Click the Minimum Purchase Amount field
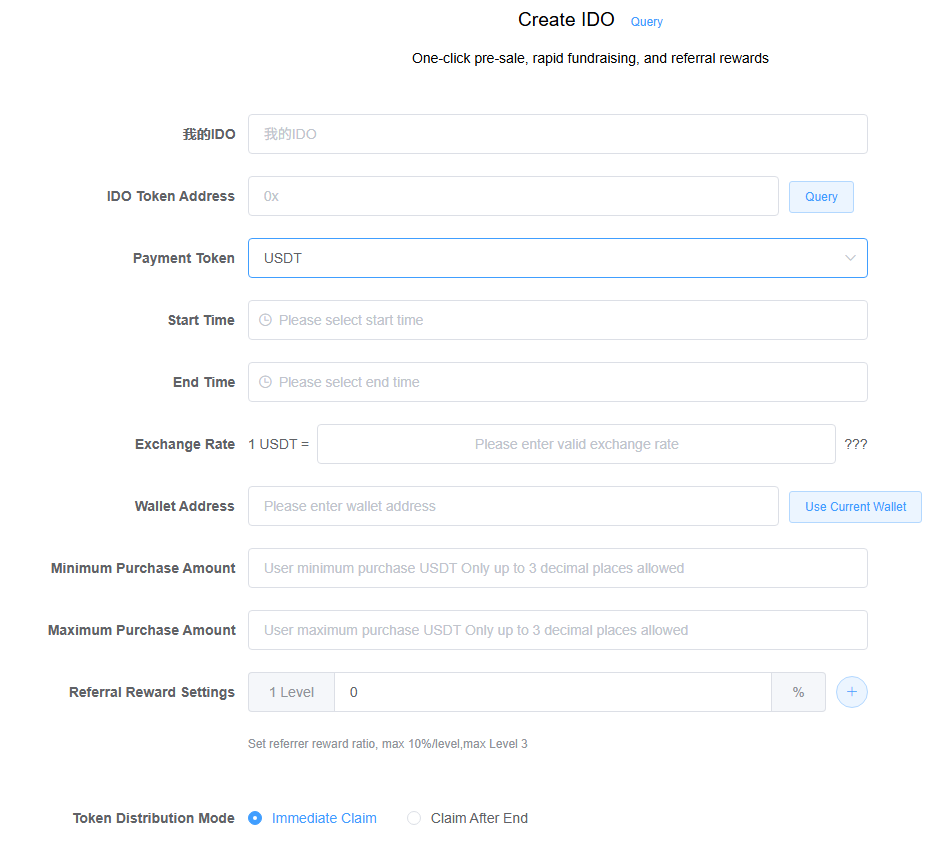Image resolution: width=949 pixels, height=851 pixels. coord(557,568)
